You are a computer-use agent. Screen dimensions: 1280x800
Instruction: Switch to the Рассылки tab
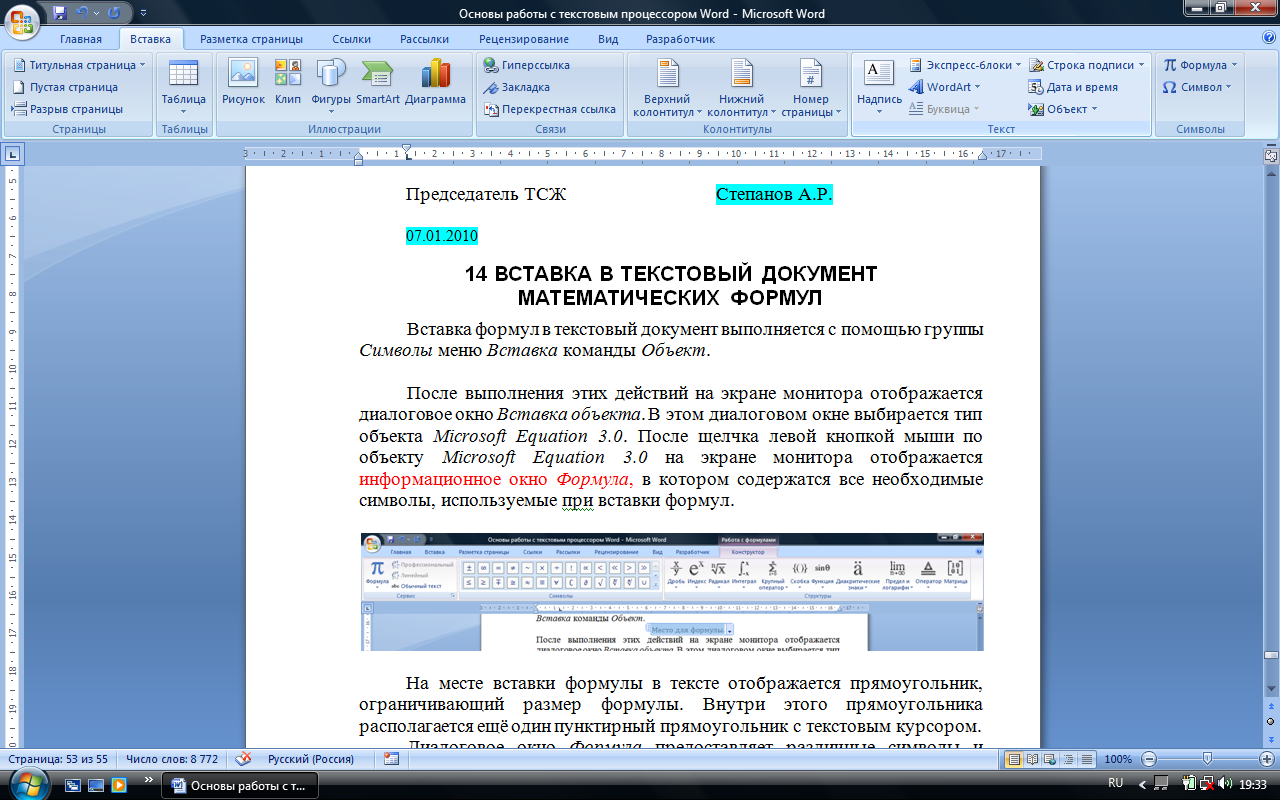(x=424, y=39)
